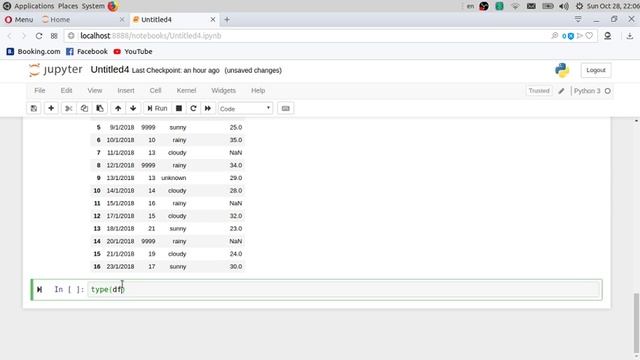
Task: Open the YouTube bookmark
Action: coord(133,51)
